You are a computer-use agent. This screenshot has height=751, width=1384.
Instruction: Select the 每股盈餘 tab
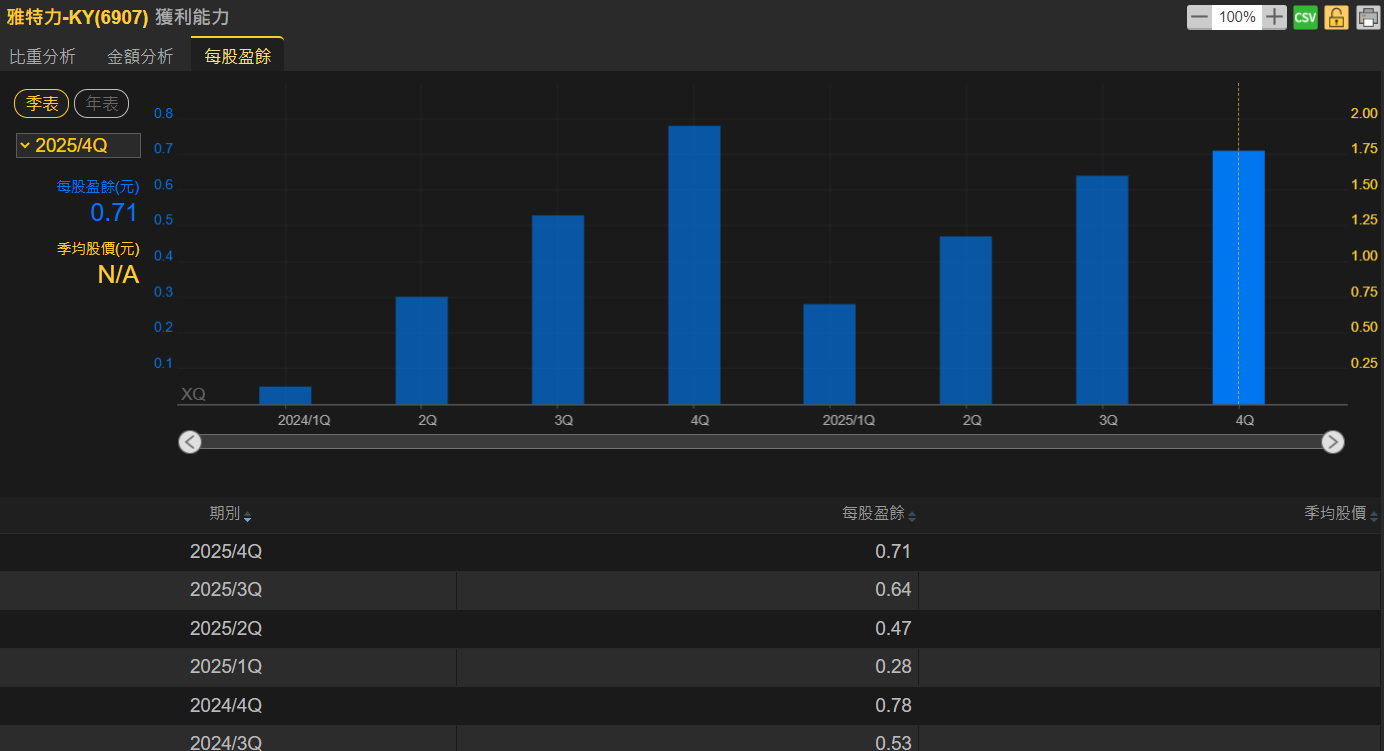coord(237,57)
